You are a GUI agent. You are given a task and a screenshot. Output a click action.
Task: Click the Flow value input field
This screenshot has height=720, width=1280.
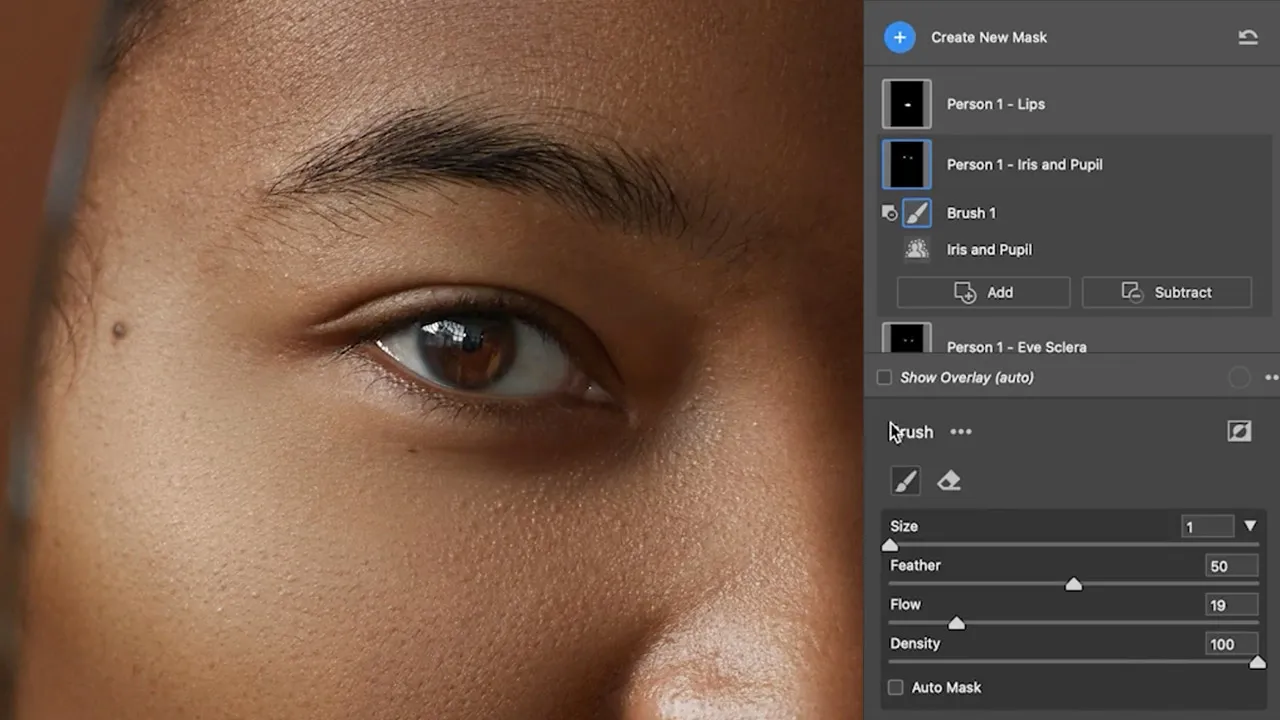[1230, 605]
